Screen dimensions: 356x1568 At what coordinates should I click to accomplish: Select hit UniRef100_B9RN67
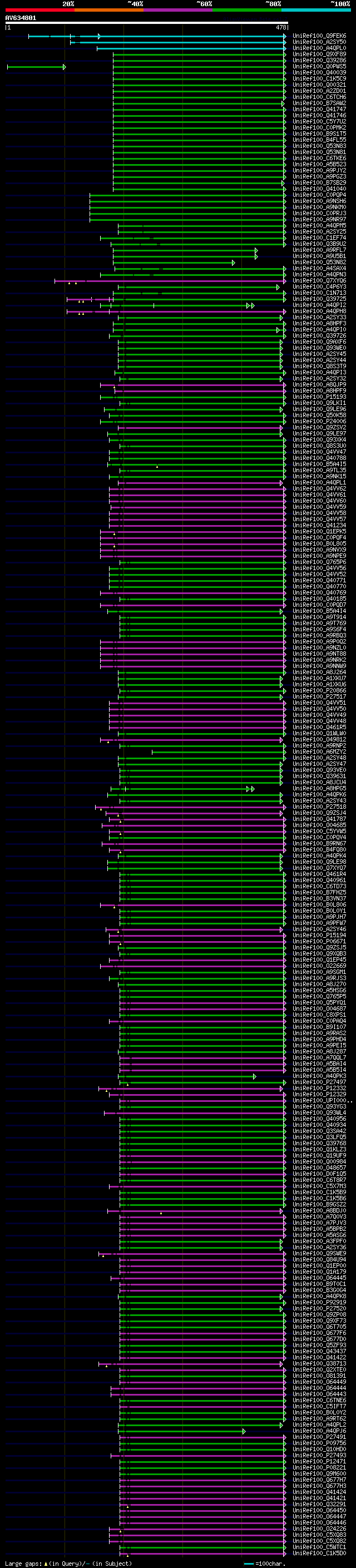pyautogui.click(x=319, y=844)
